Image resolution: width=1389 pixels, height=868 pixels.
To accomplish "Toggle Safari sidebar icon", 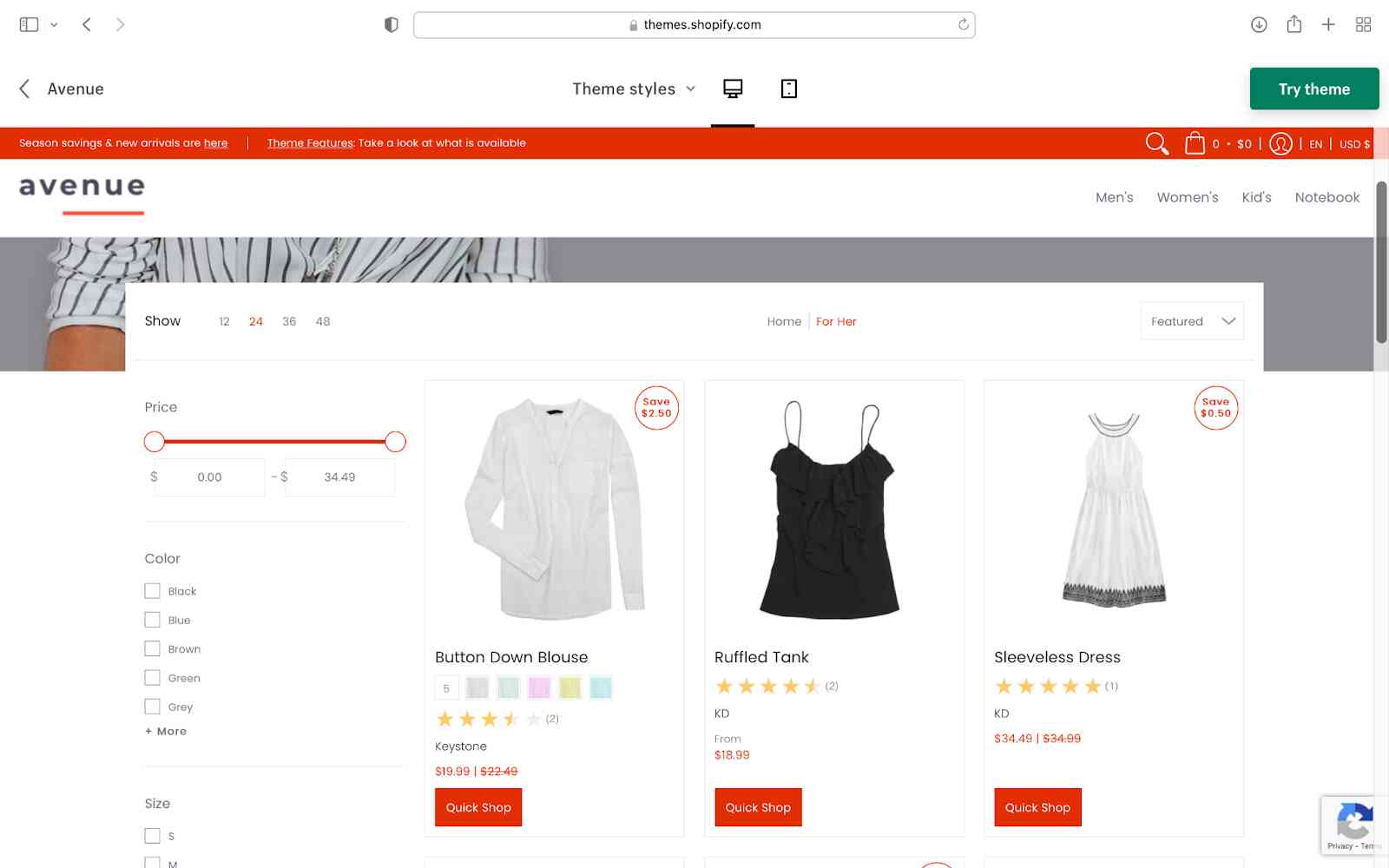I will pos(29,24).
